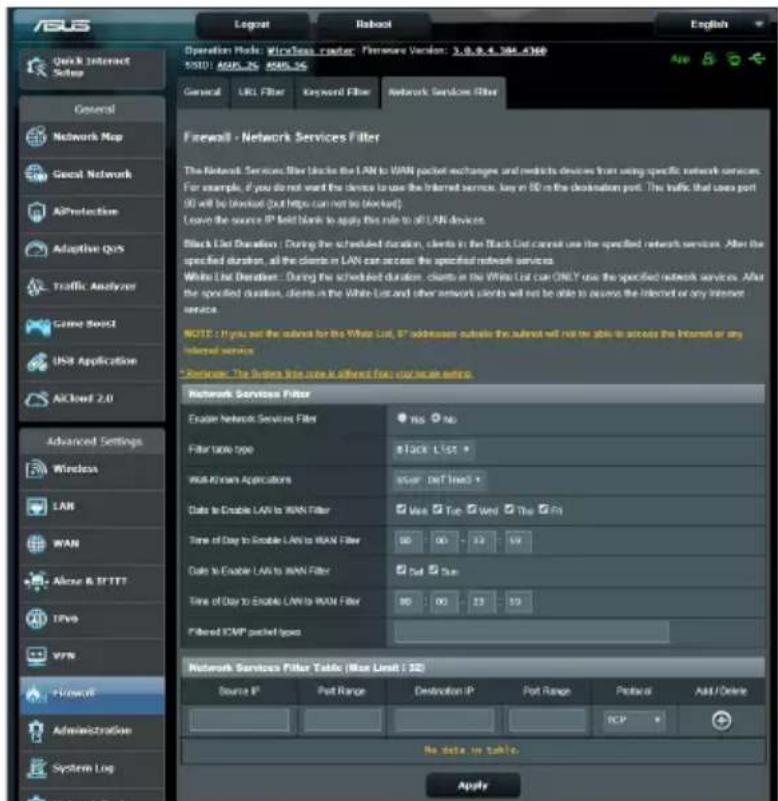The image size is (778, 801).
Task: Open AiProtection shield icon
Action: tap(36, 211)
